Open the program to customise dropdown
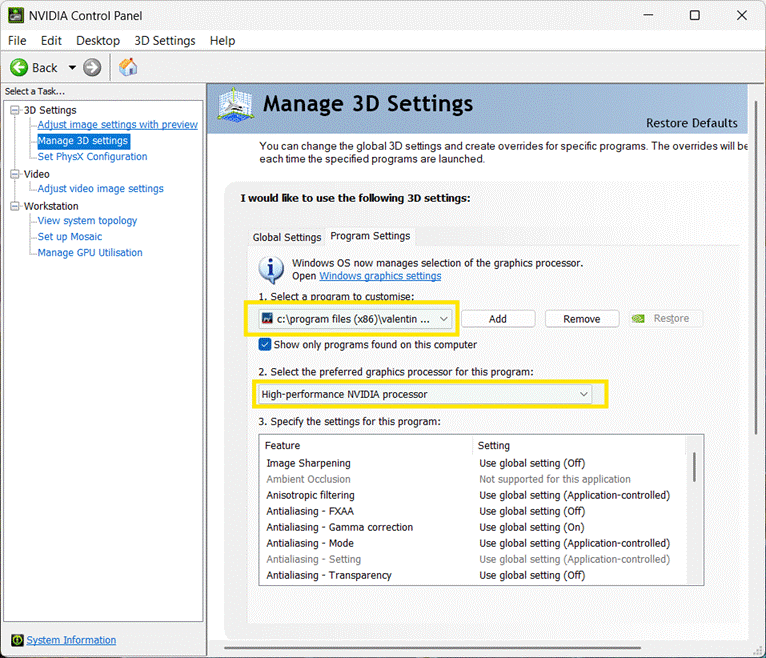Image resolution: width=766 pixels, height=658 pixels. tap(444, 318)
